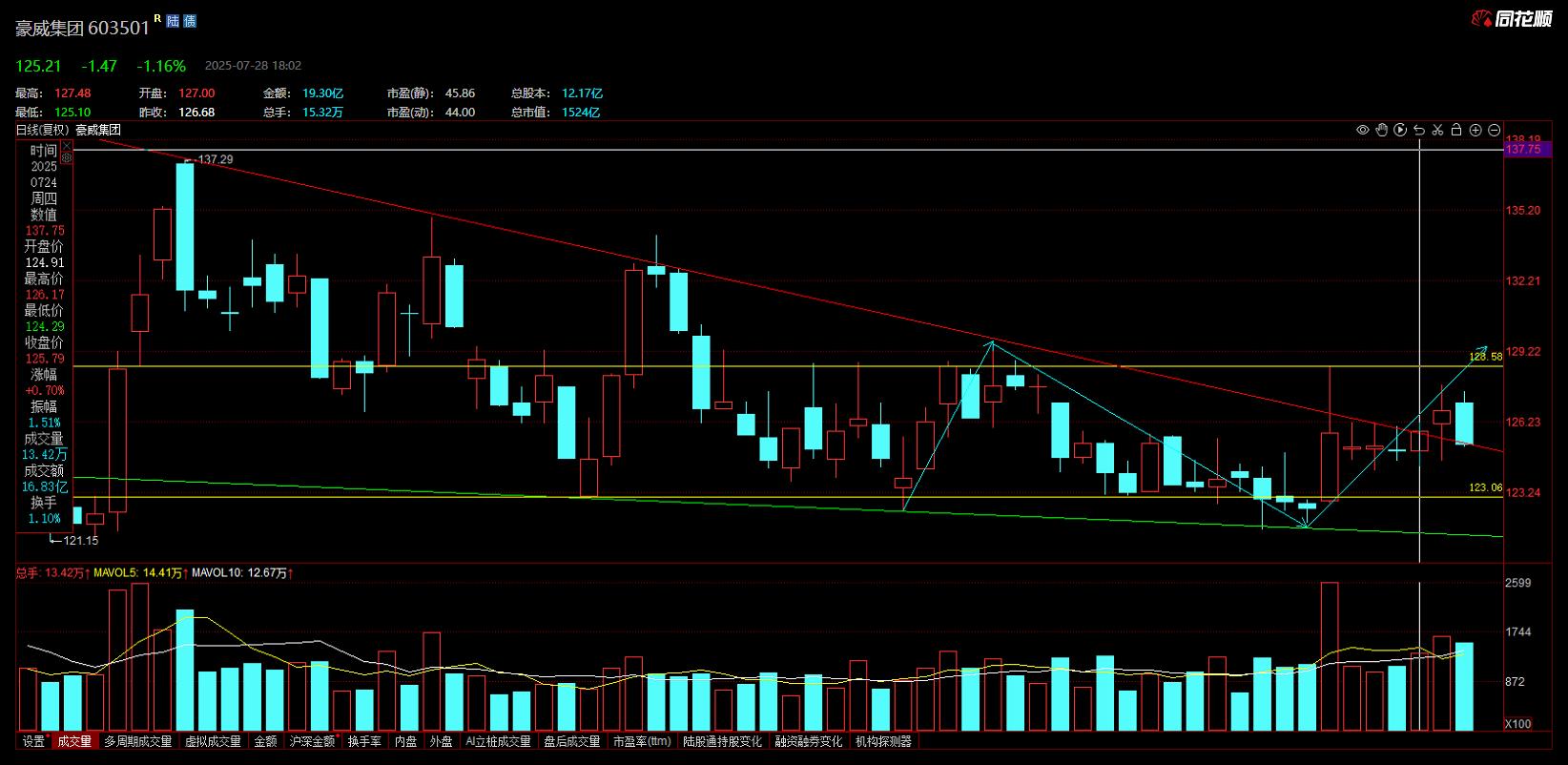The width and height of the screenshot is (1568, 765).
Task: Click the 日线(复权) period label
Action: (43, 131)
